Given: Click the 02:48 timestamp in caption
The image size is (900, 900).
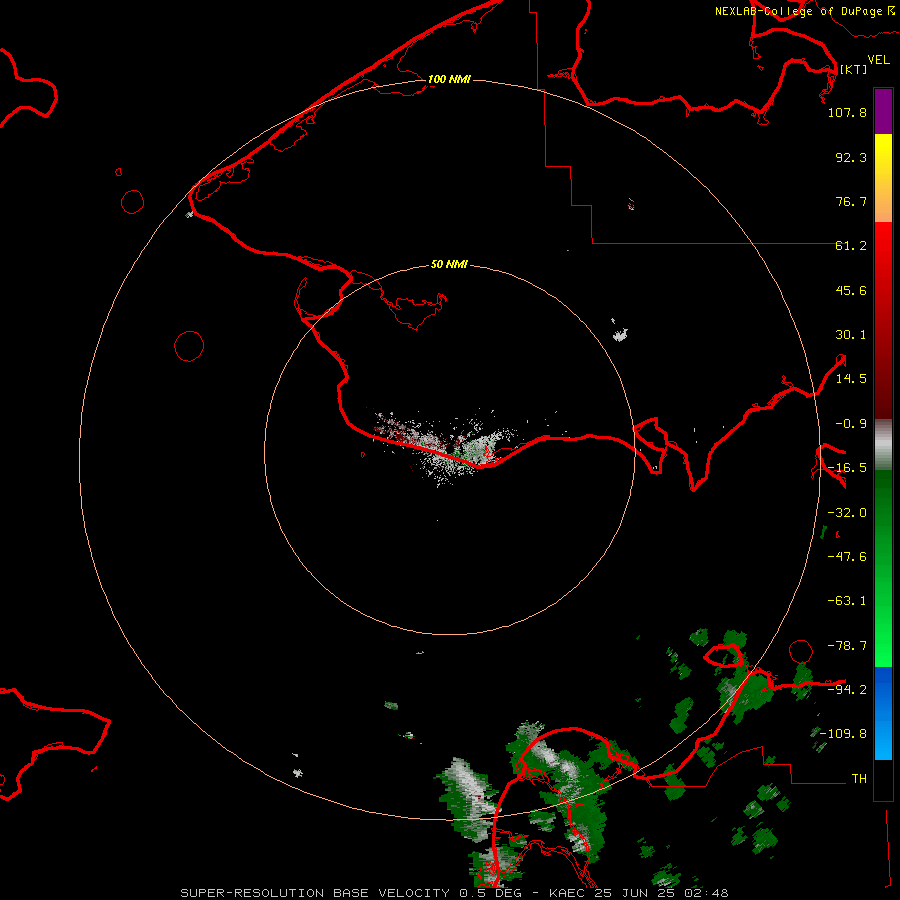Looking at the screenshot, I should 706,893.
